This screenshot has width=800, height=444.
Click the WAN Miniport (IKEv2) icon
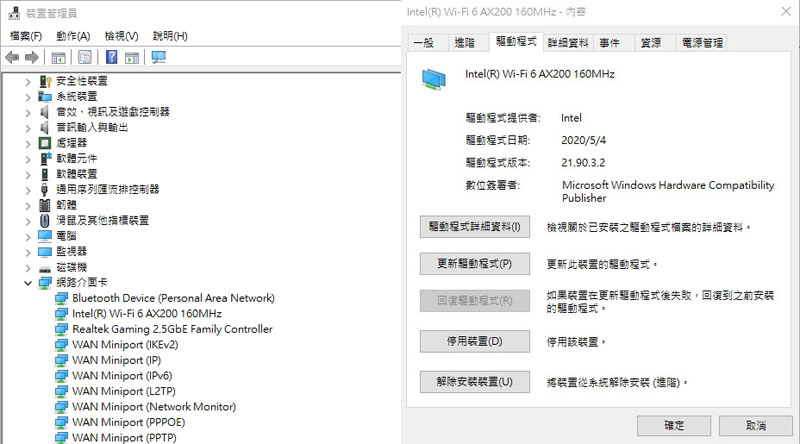pyautogui.click(x=61, y=345)
